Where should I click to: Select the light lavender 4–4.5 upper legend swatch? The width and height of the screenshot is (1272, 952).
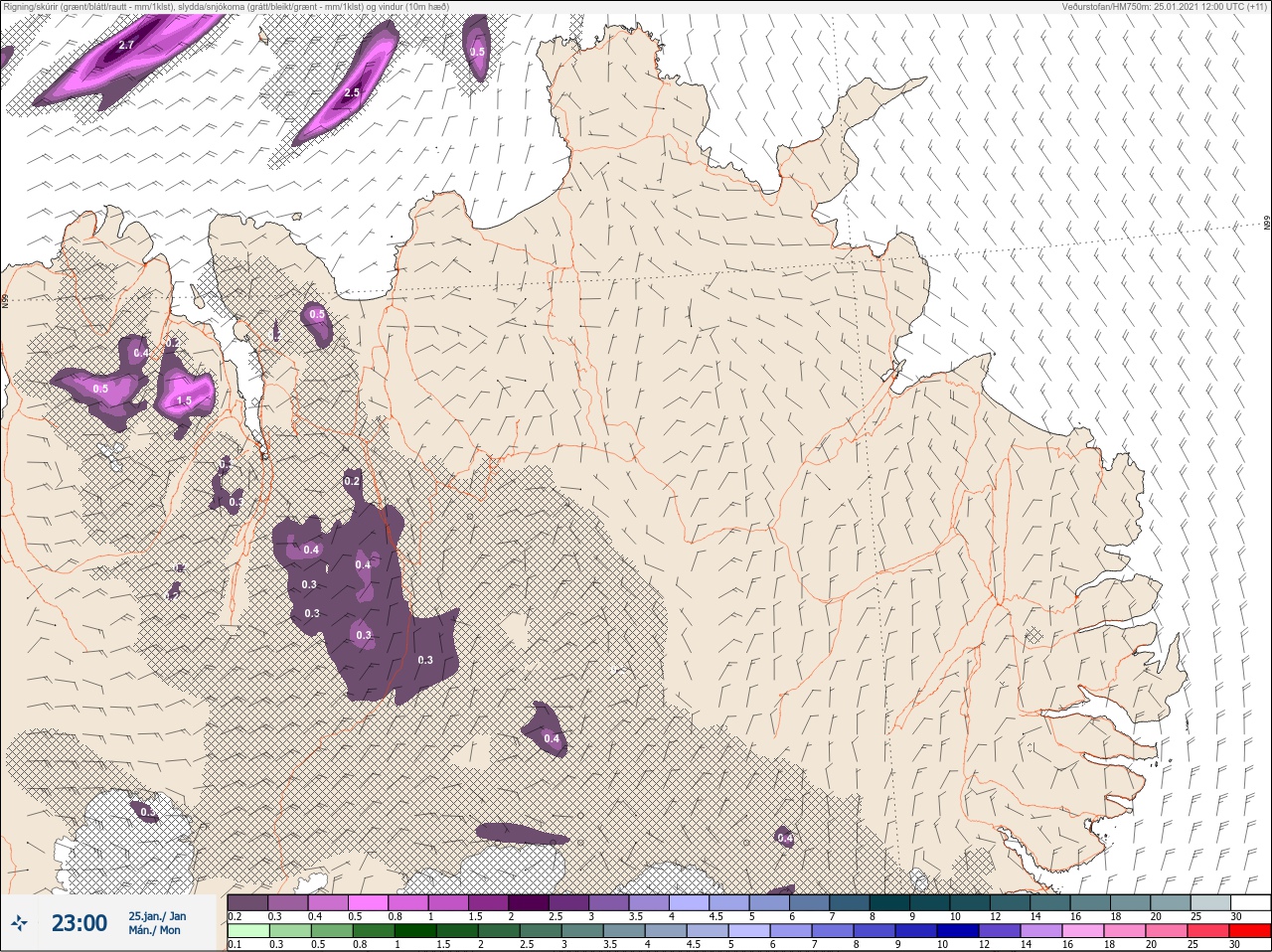point(690,902)
